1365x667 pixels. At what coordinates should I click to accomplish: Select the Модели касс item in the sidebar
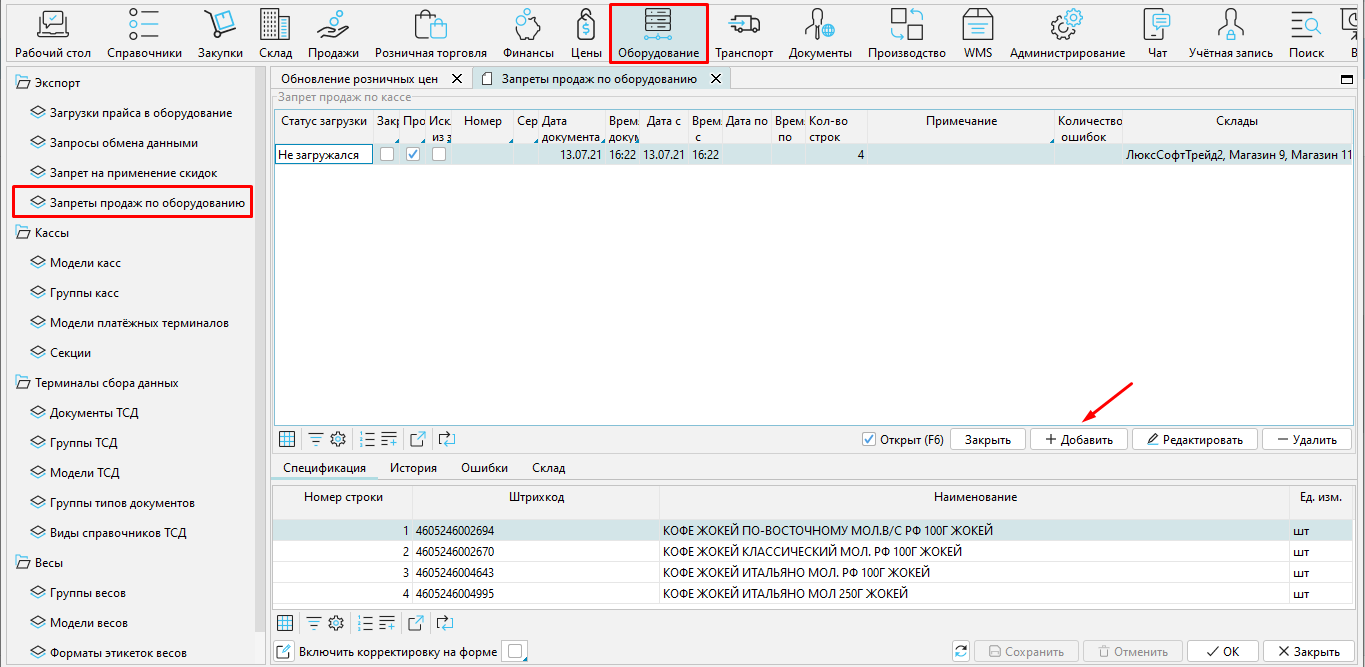click(85, 263)
